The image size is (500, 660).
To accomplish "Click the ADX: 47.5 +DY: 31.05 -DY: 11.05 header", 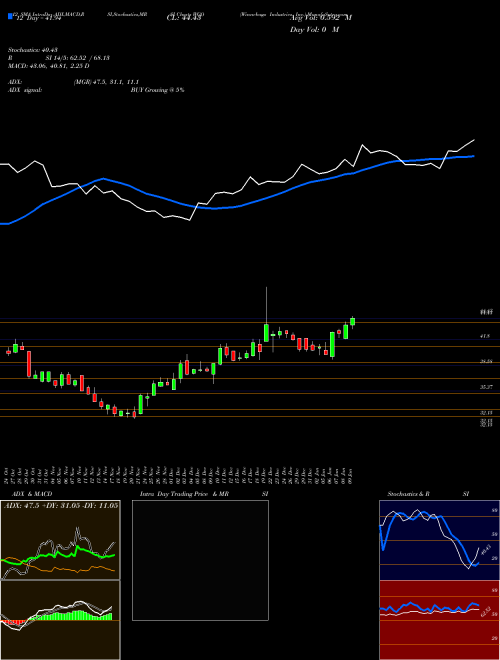I will (x=61, y=505).
